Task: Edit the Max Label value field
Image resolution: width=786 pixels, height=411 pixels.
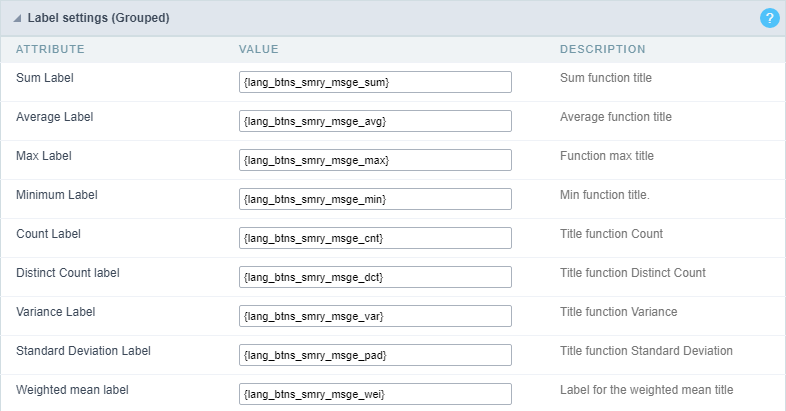Action: [x=375, y=160]
